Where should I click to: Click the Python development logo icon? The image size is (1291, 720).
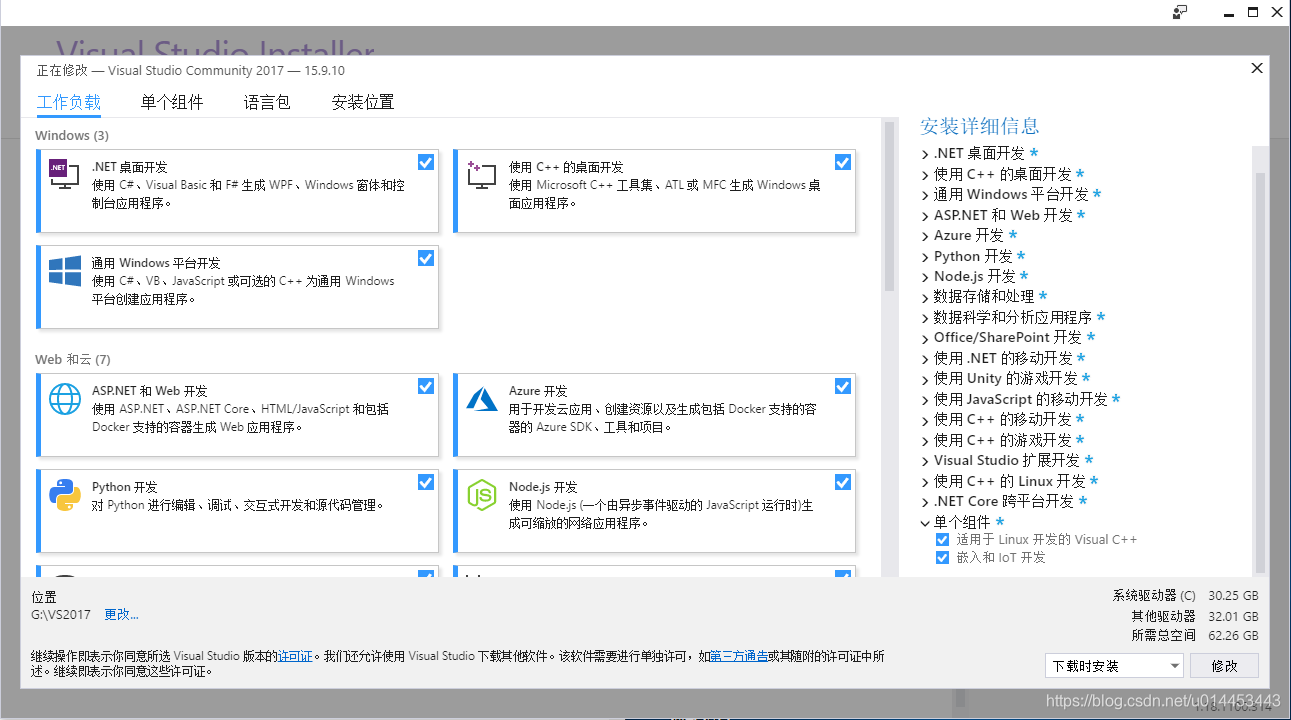click(64, 494)
